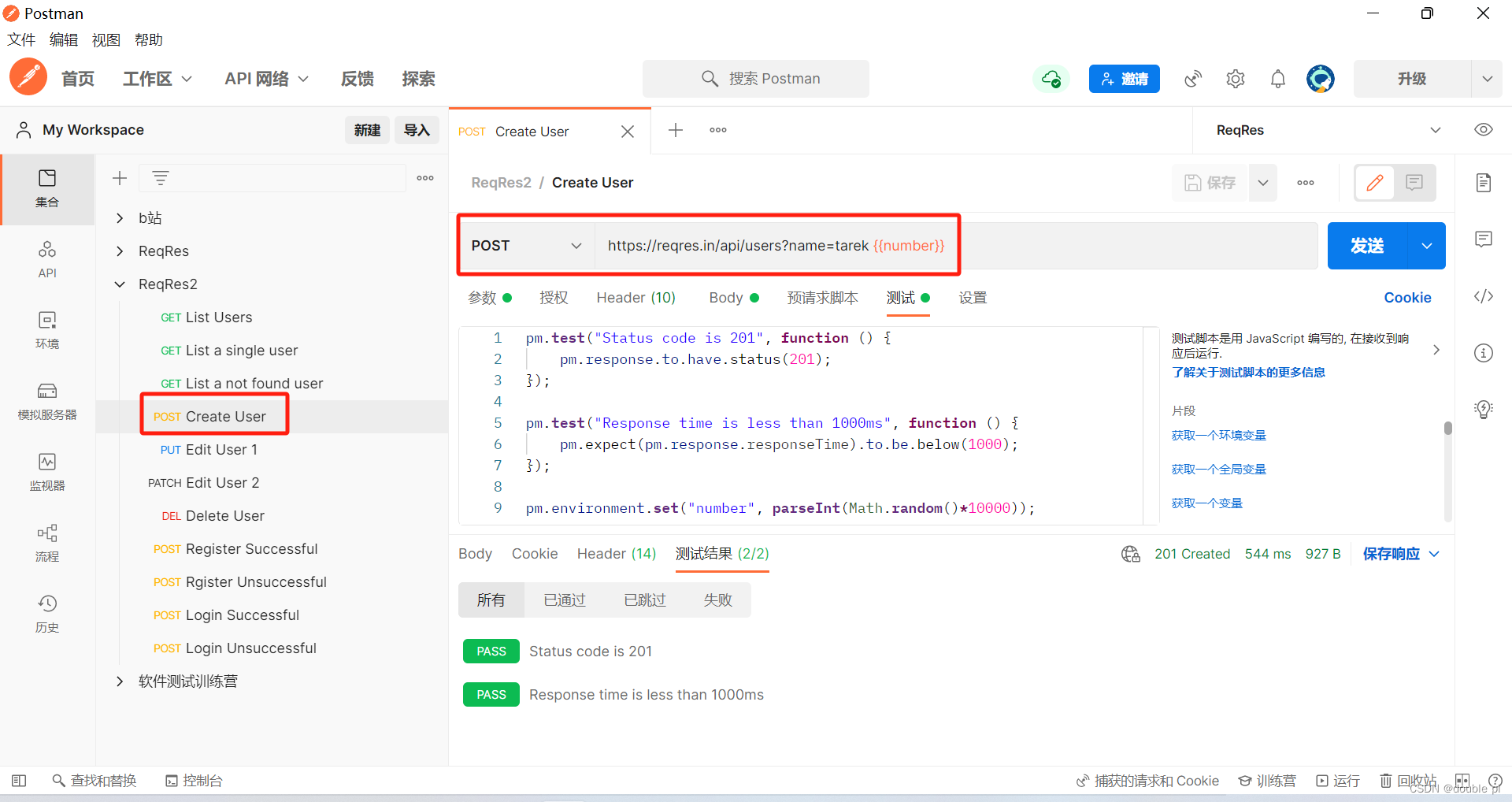
Task: Open the save response (保存响应) dropdown
Action: pyautogui.click(x=1402, y=554)
